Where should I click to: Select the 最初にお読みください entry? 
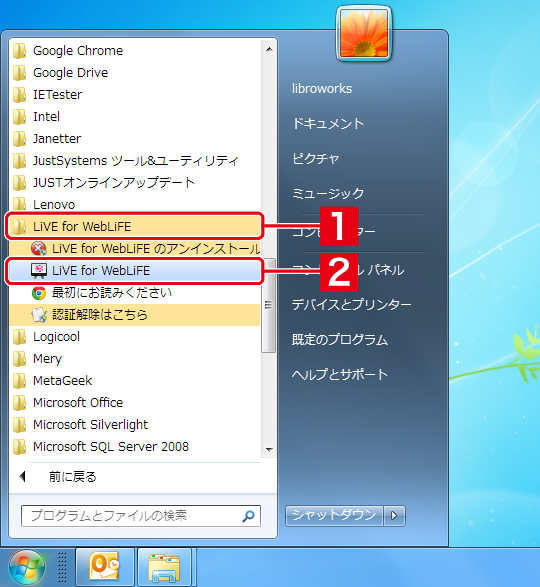[x=135, y=293]
